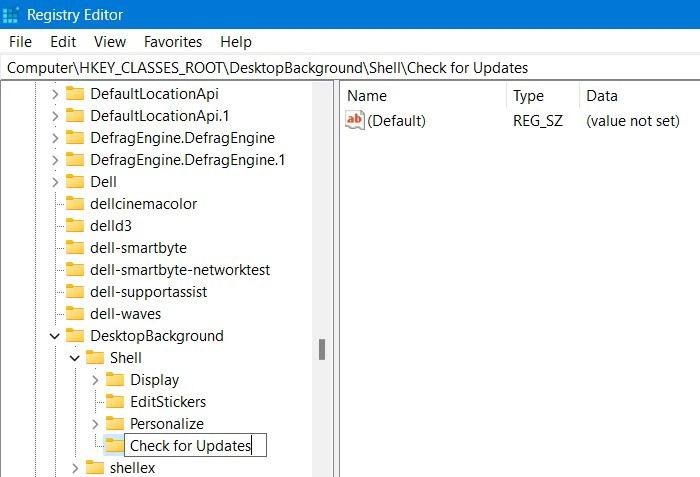Click the DefragEngine.DefragEngine.1 folder icon

(75, 159)
